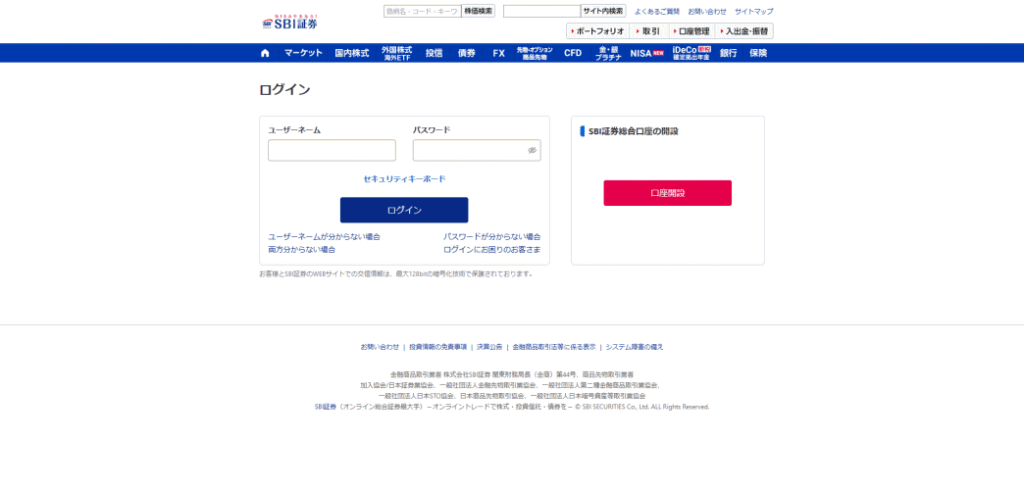Image resolution: width=1024 pixels, height=490 pixels.
Task: Focus the パスワード input field
Action: pyautogui.click(x=468, y=150)
